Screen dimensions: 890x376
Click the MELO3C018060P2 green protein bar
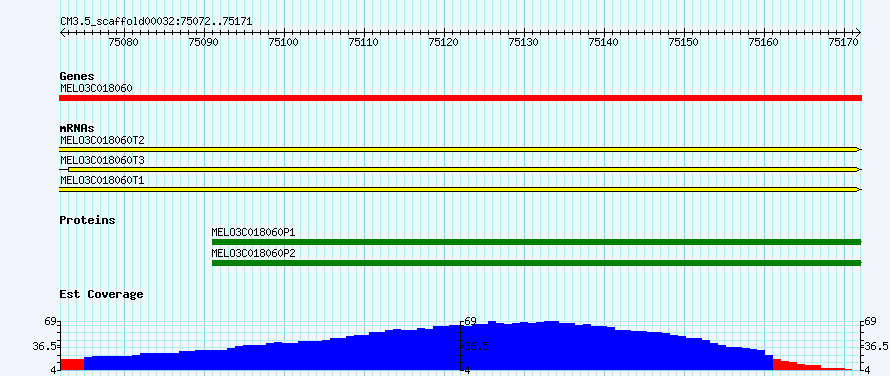click(x=536, y=263)
